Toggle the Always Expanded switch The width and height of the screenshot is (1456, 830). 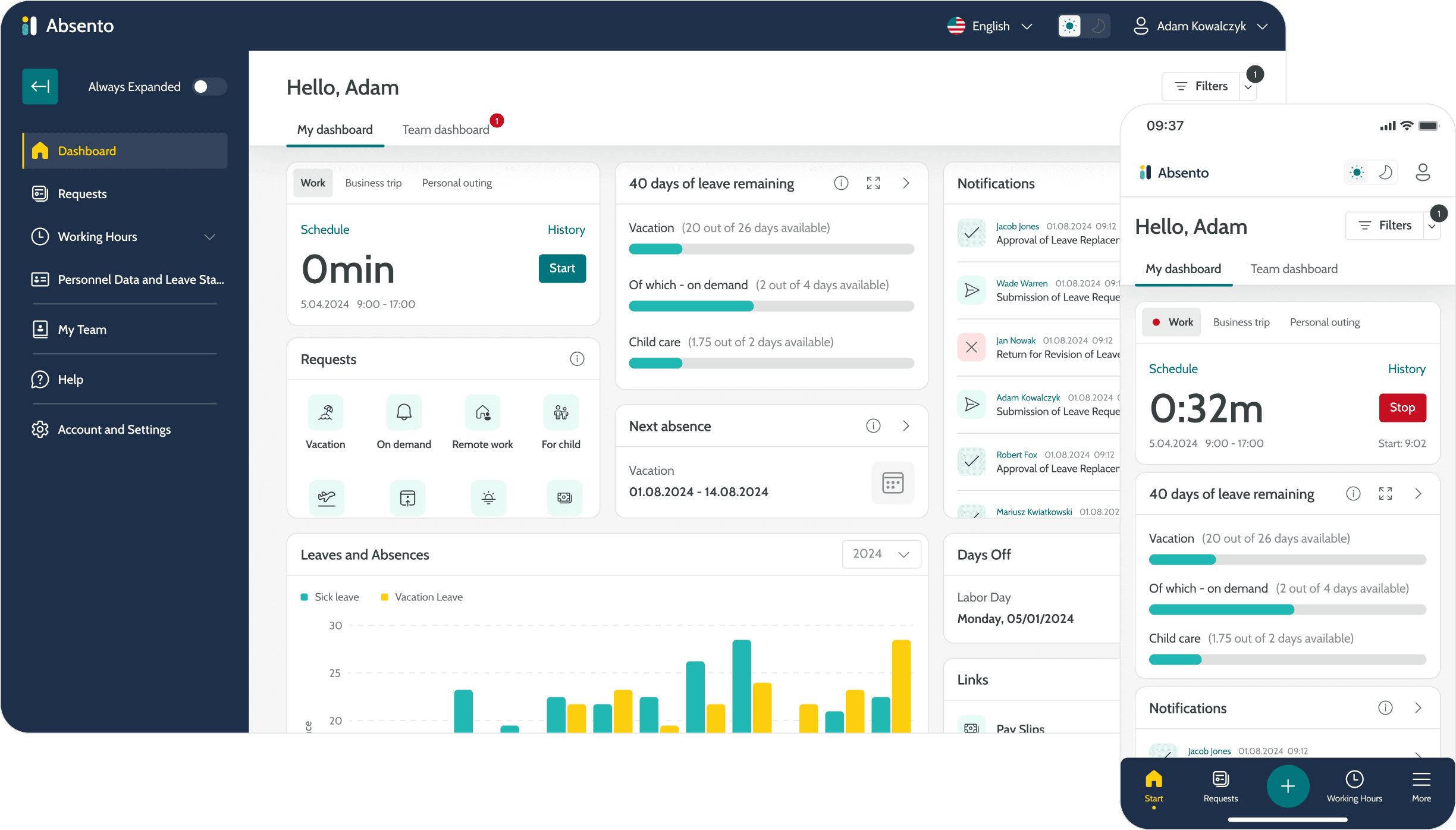coord(209,87)
